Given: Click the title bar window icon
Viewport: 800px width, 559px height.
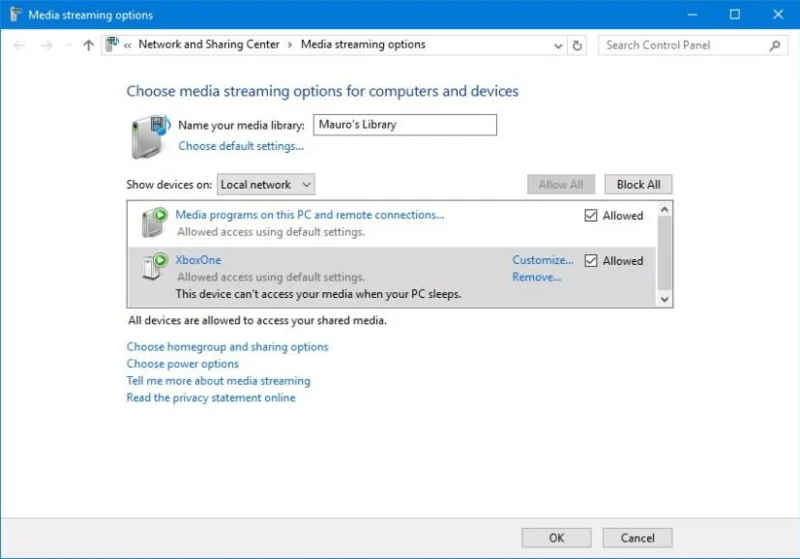Looking at the screenshot, I should (15, 14).
